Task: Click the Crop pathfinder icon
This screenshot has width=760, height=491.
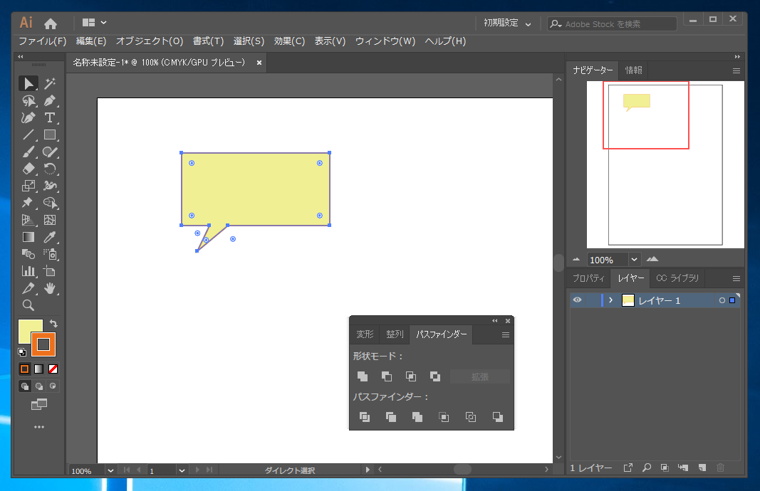Action: click(443, 417)
